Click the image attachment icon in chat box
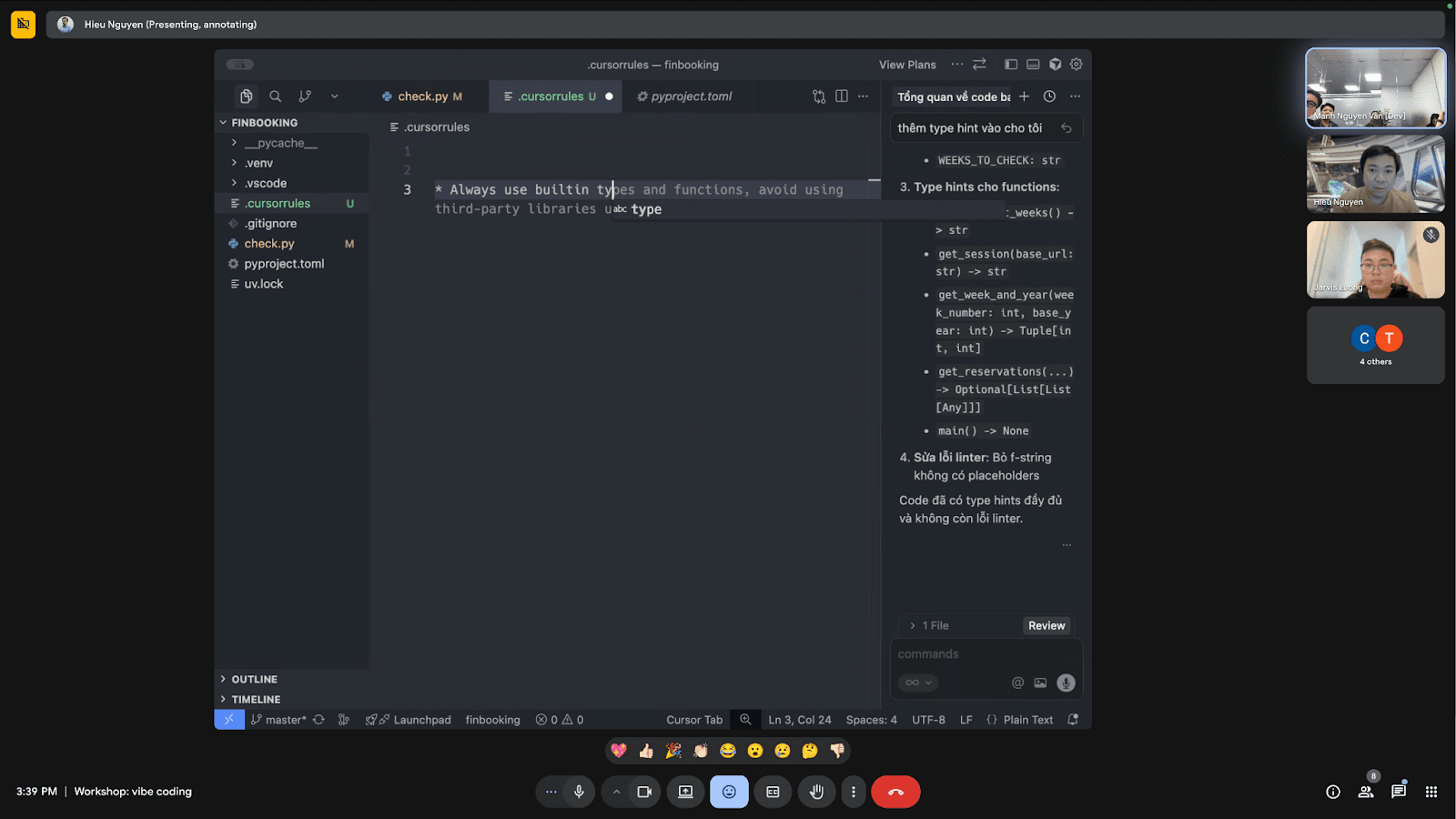This screenshot has height=819, width=1456. pyautogui.click(x=1040, y=682)
